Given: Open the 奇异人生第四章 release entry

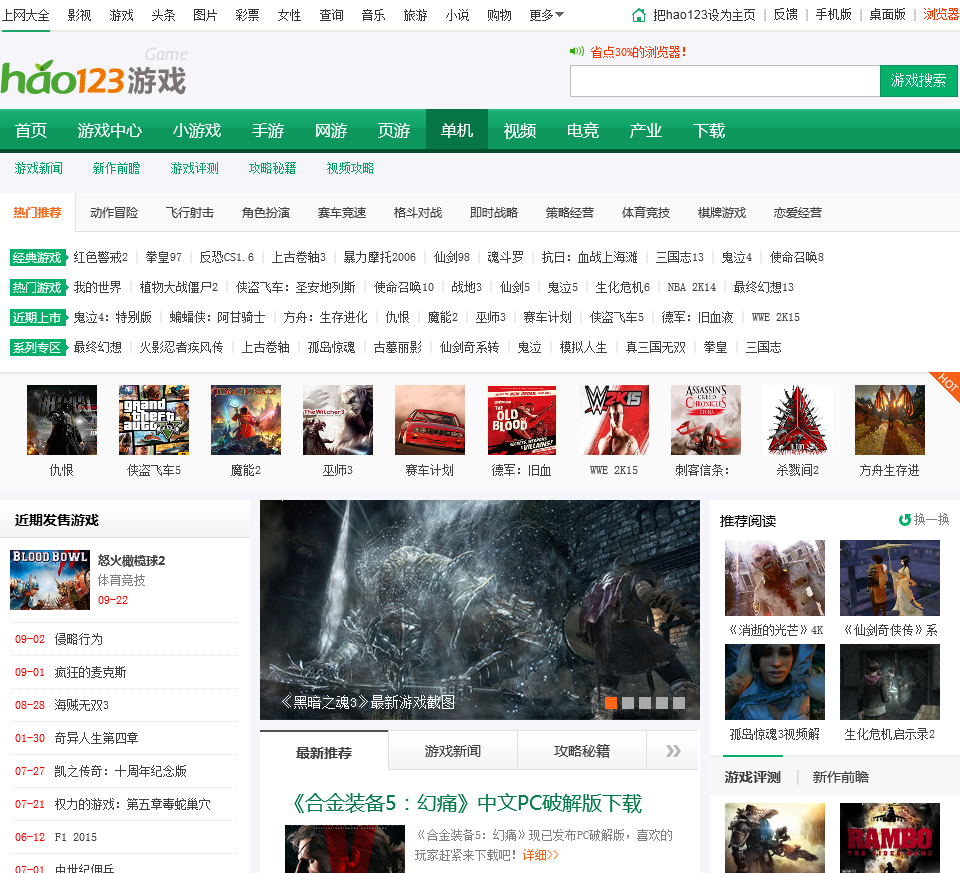Looking at the screenshot, I should (96, 738).
